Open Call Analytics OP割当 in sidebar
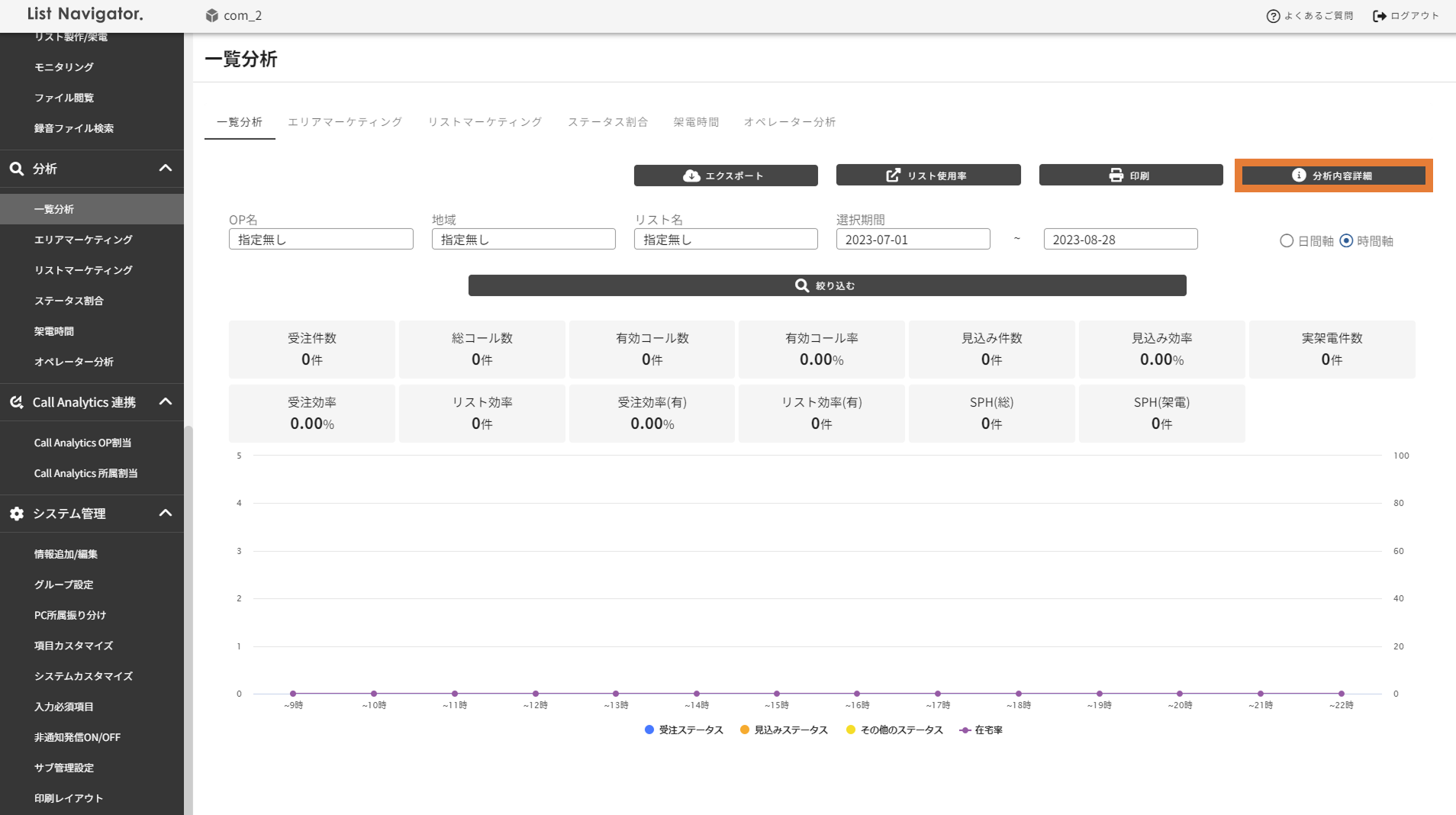 [x=82, y=443]
